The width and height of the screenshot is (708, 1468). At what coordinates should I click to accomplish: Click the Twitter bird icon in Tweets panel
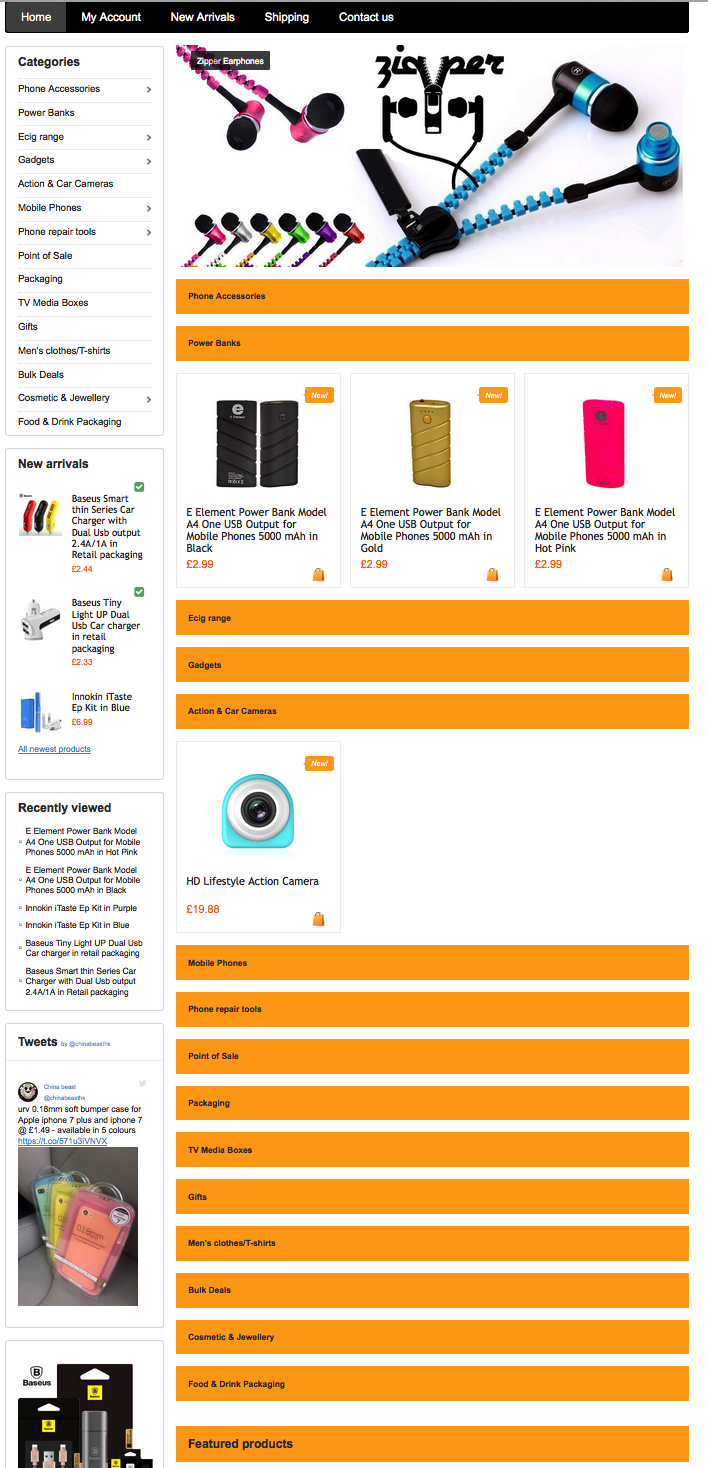143,1083
